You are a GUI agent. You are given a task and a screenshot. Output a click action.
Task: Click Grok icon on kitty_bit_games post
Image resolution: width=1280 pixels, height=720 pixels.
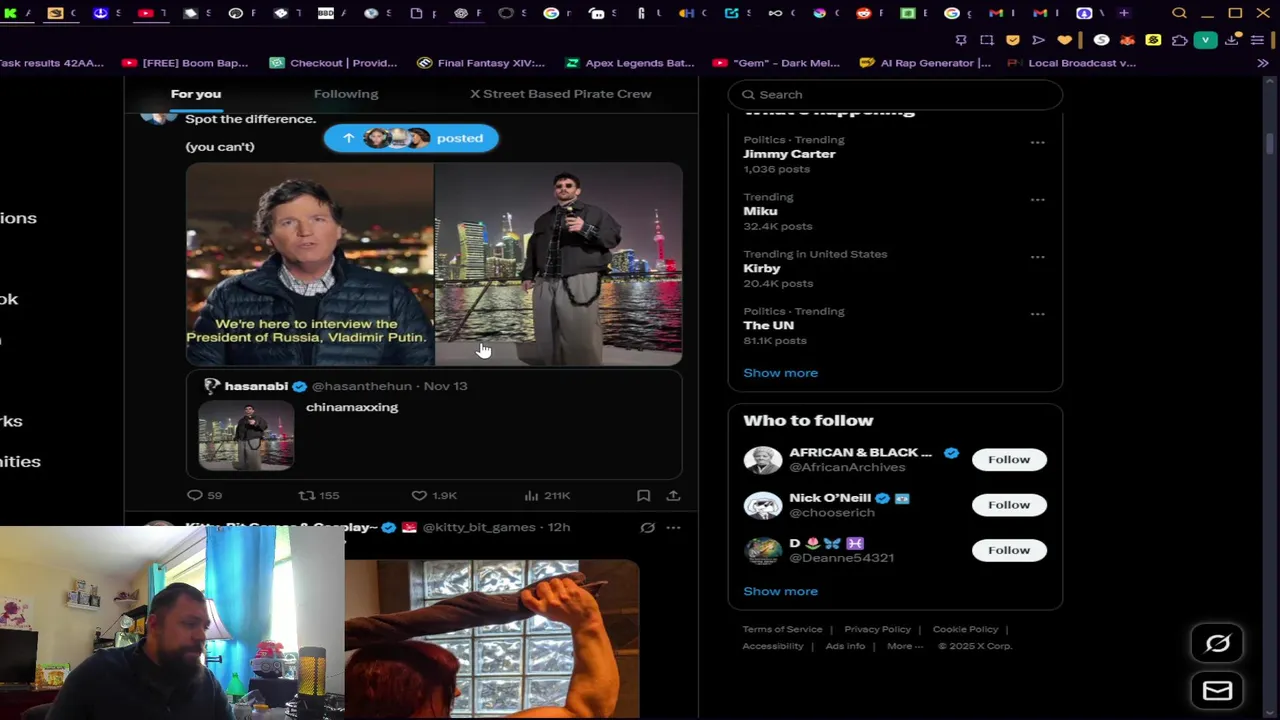[x=647, y=527]
